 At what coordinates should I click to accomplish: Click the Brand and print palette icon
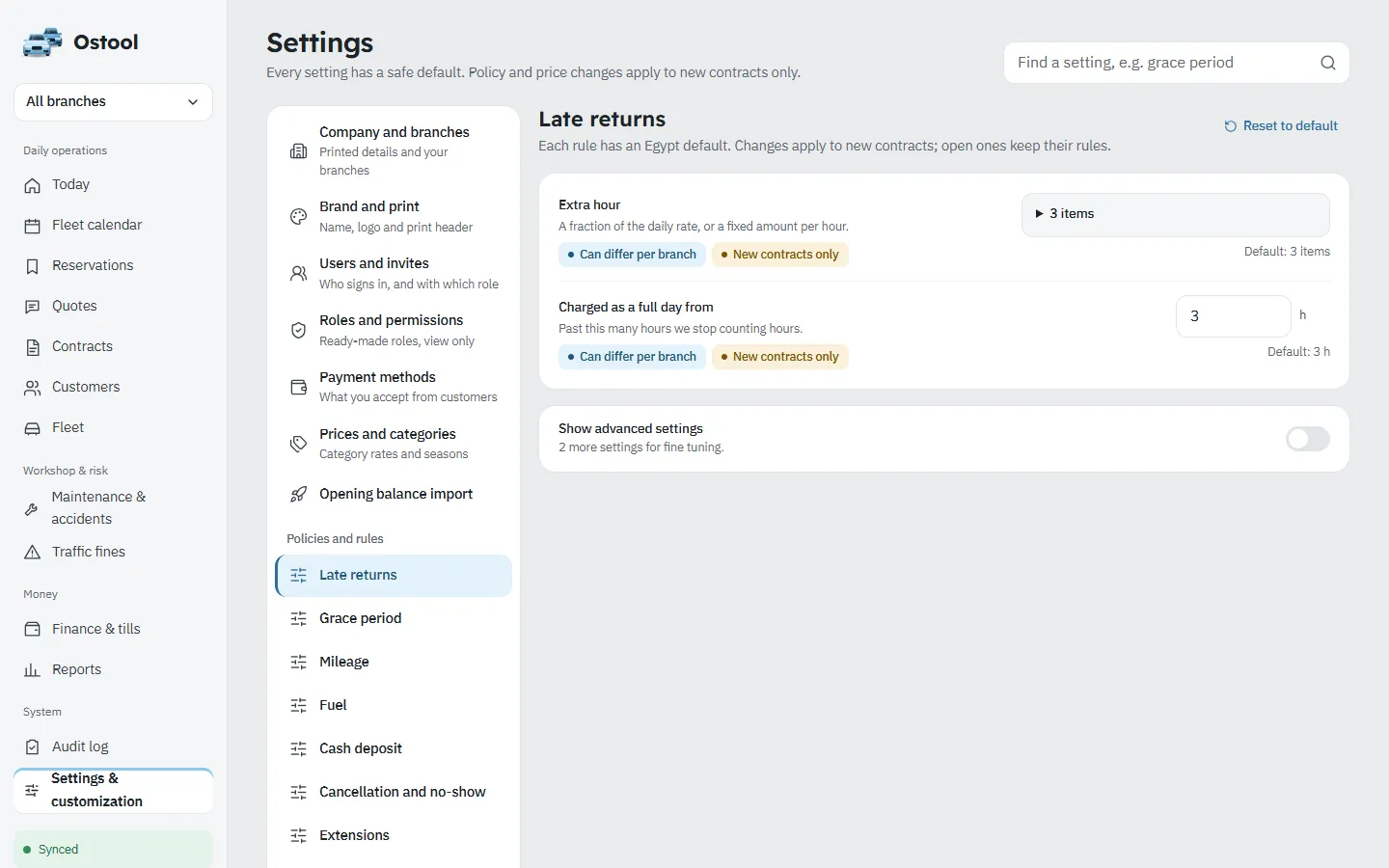[299, 217]
